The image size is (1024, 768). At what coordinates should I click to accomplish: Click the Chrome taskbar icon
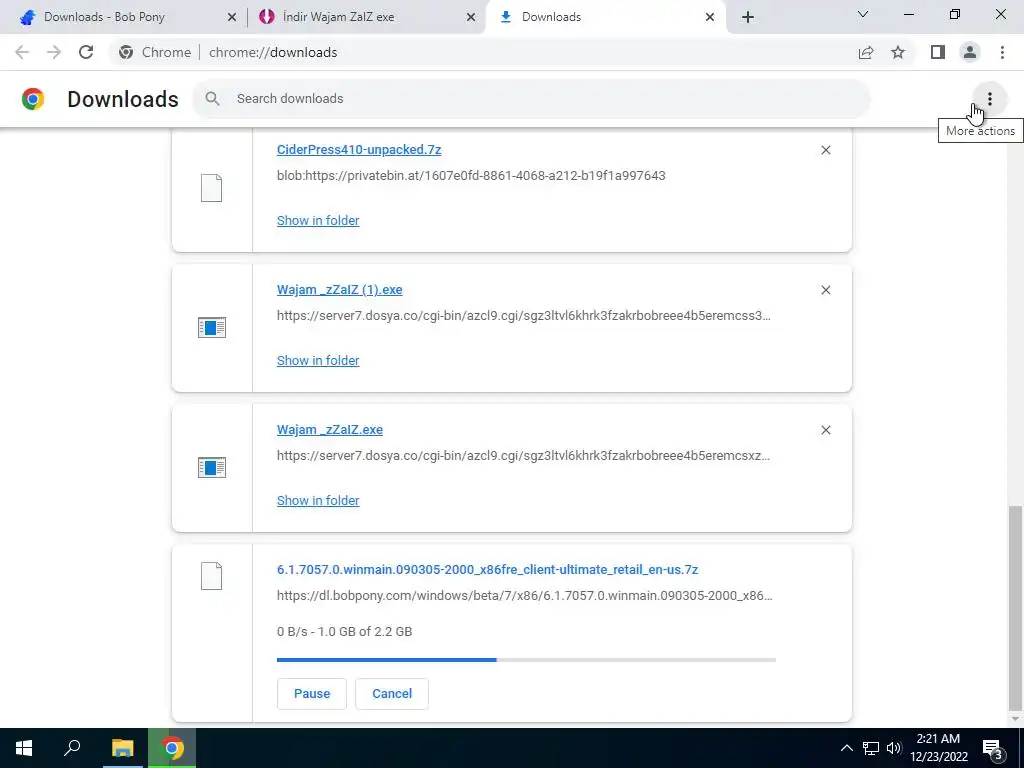tap(172, 748)
